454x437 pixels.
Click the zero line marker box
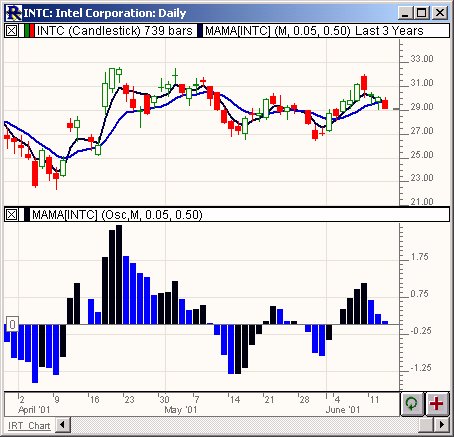(x=12, y=324)
